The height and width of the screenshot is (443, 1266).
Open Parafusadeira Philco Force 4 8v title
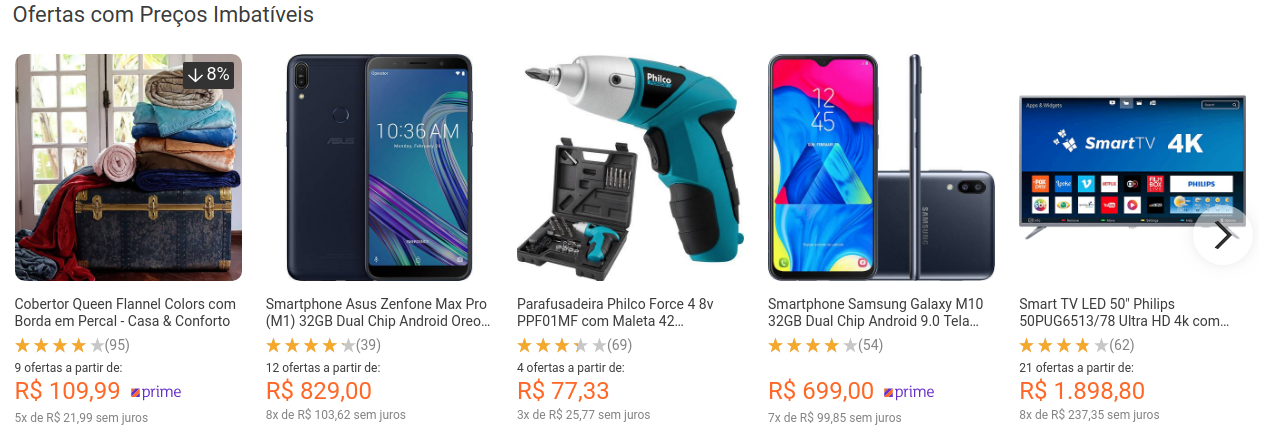pos(615,312)
